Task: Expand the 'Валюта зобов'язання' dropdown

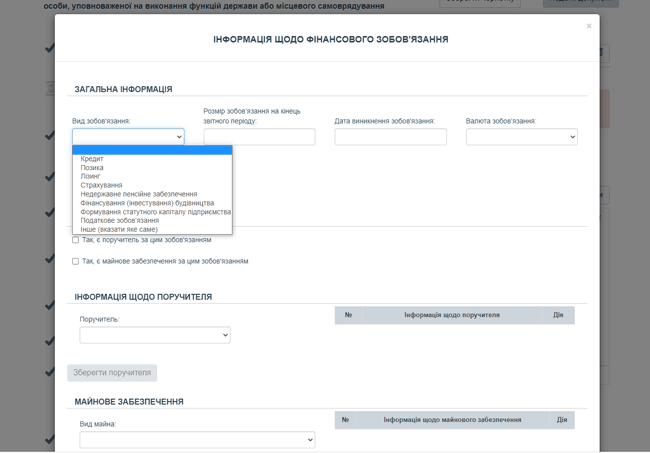Action: coord(521,137)
